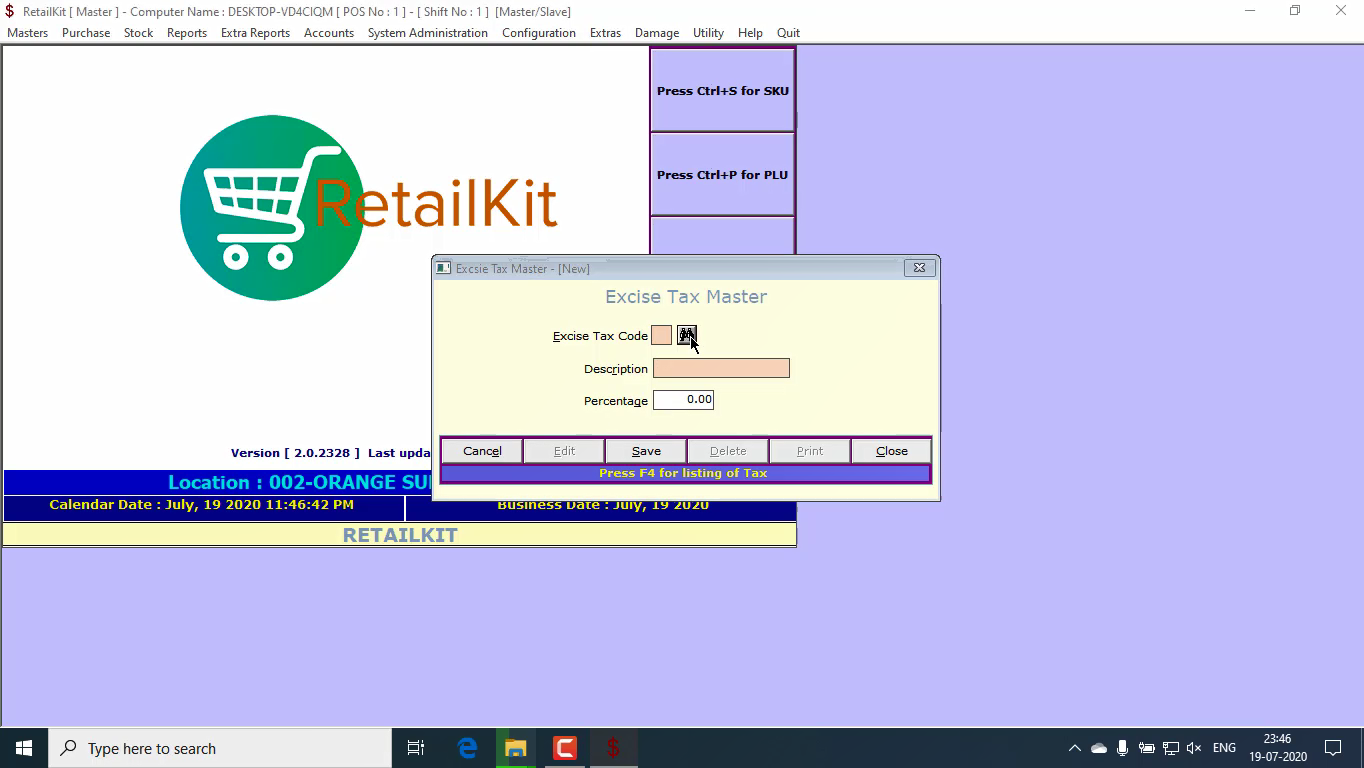The image size is (1364, 768).
Task: Open the OneDrive cloud tray icon
Action: coord(1099,748)
